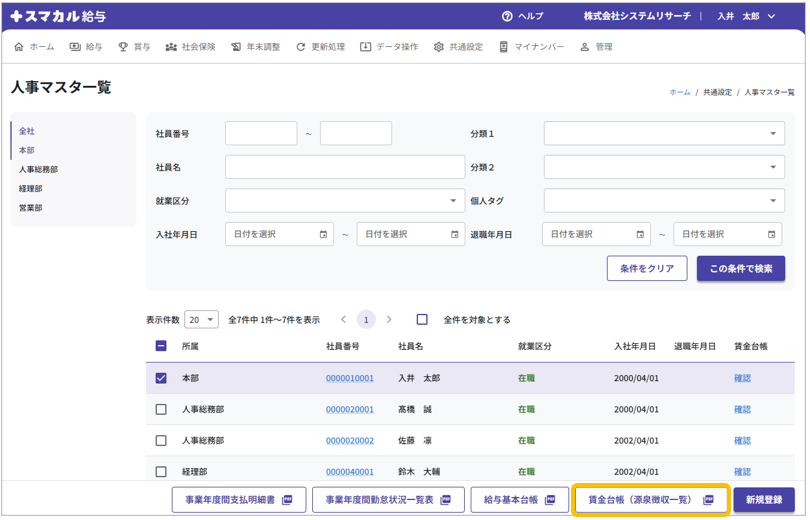Click PDF icon on 事業年度間支払明細書 button
The image size is (810, 520).
[287, 499]
